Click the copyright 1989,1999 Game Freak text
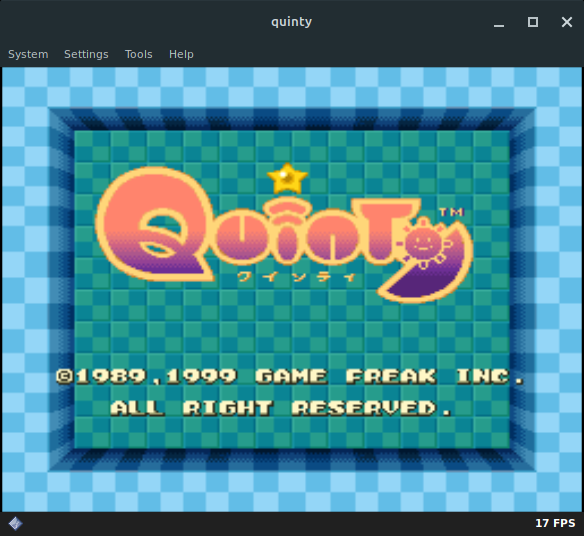The image size is (584, 536). tap(290, 376)
